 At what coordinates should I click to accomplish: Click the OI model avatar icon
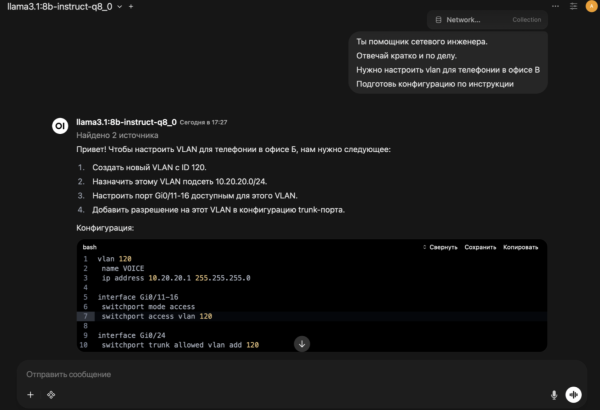pos(60,126)
